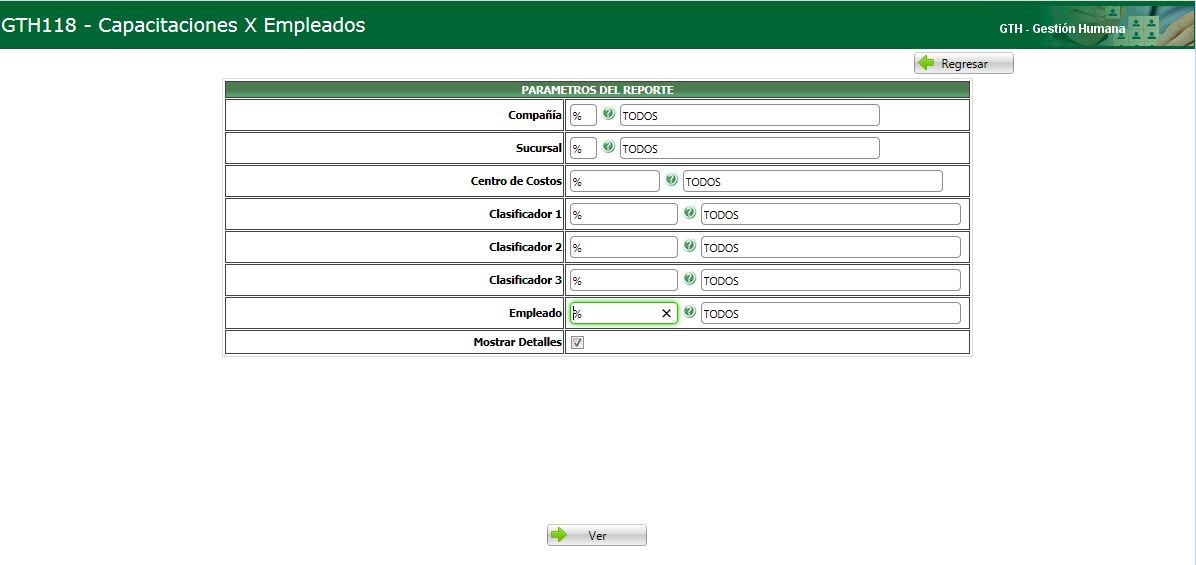Click the Centro de Costos label

click(x=516, y=181)
